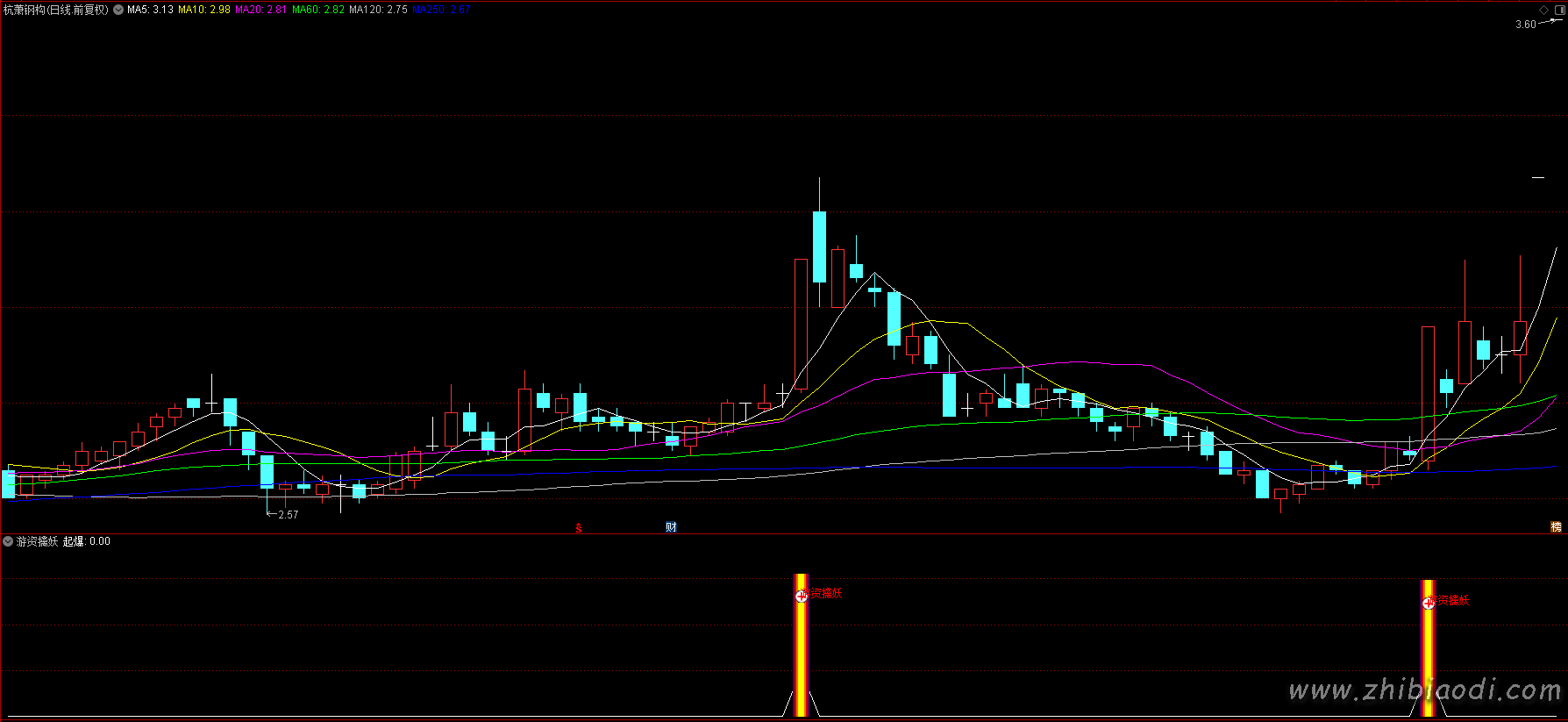Click the first 游资擒妖 signal circle icon
The height and width of the screenshot is (722, 1568).
(x=801, y=596)
